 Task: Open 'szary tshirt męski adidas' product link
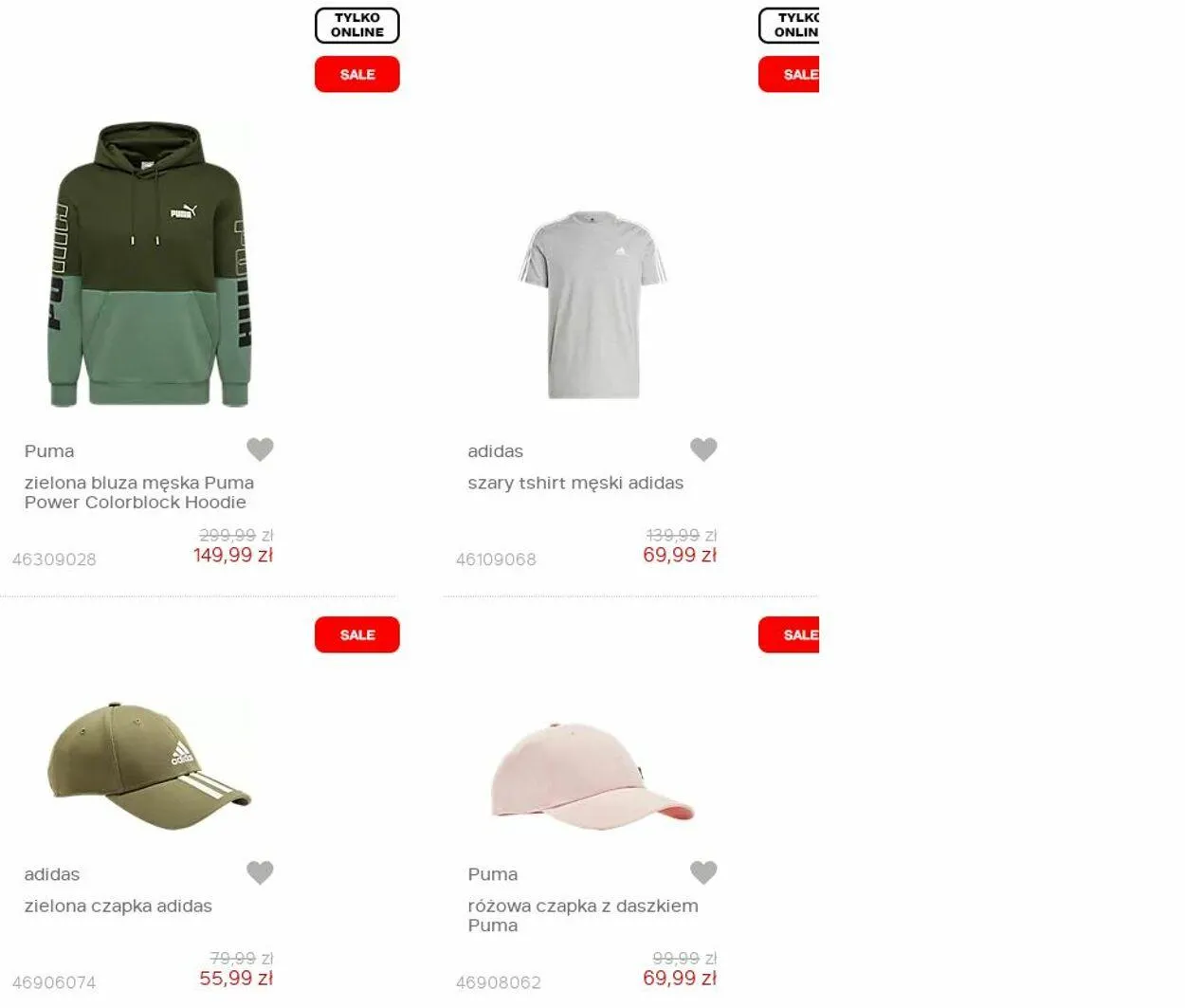click(575, 483)
